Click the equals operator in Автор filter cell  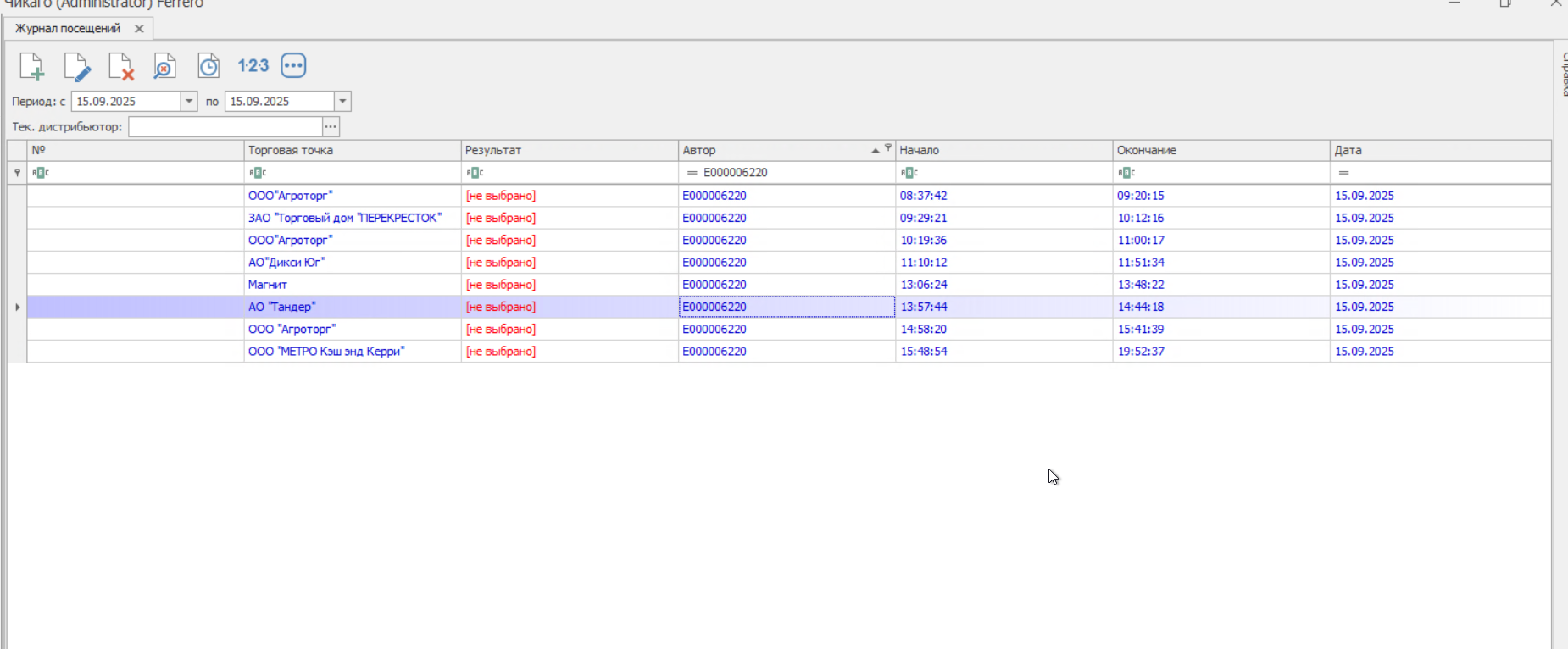692,173
